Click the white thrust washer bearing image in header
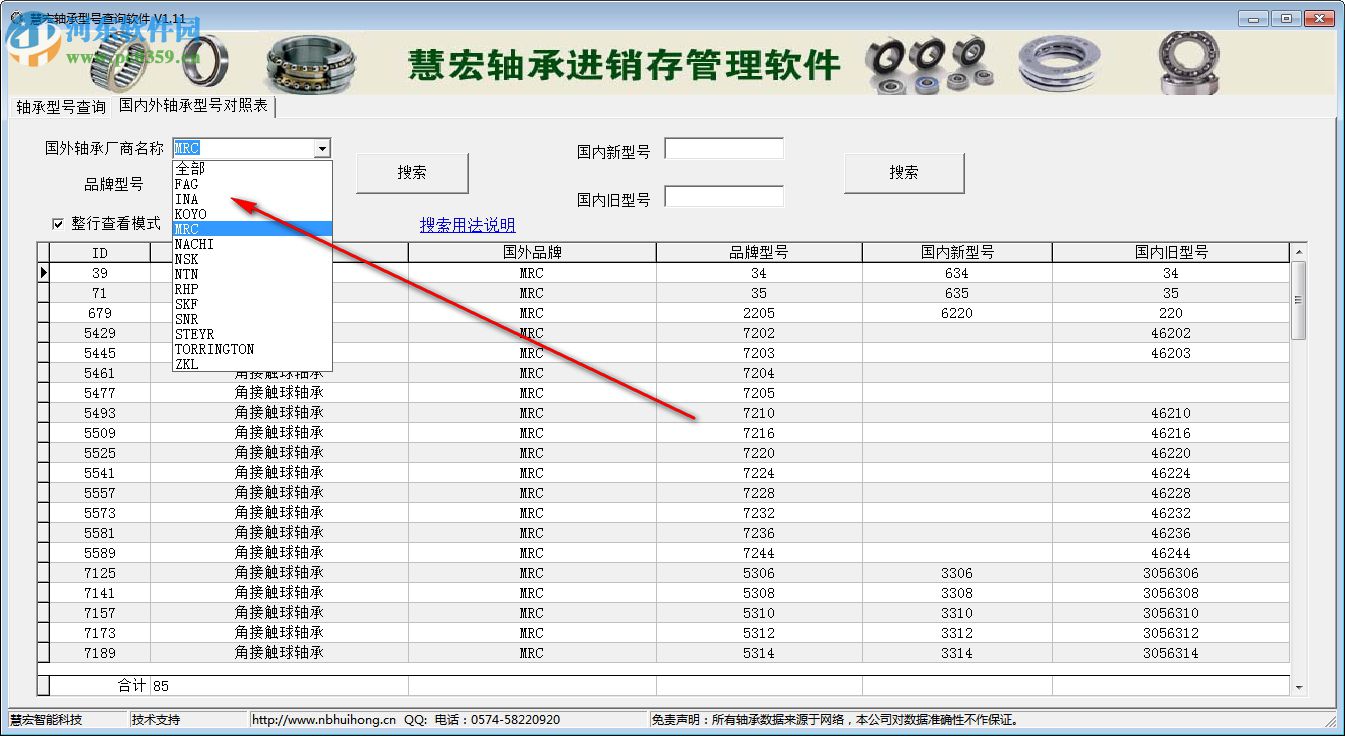 [x=1059, y=62]
